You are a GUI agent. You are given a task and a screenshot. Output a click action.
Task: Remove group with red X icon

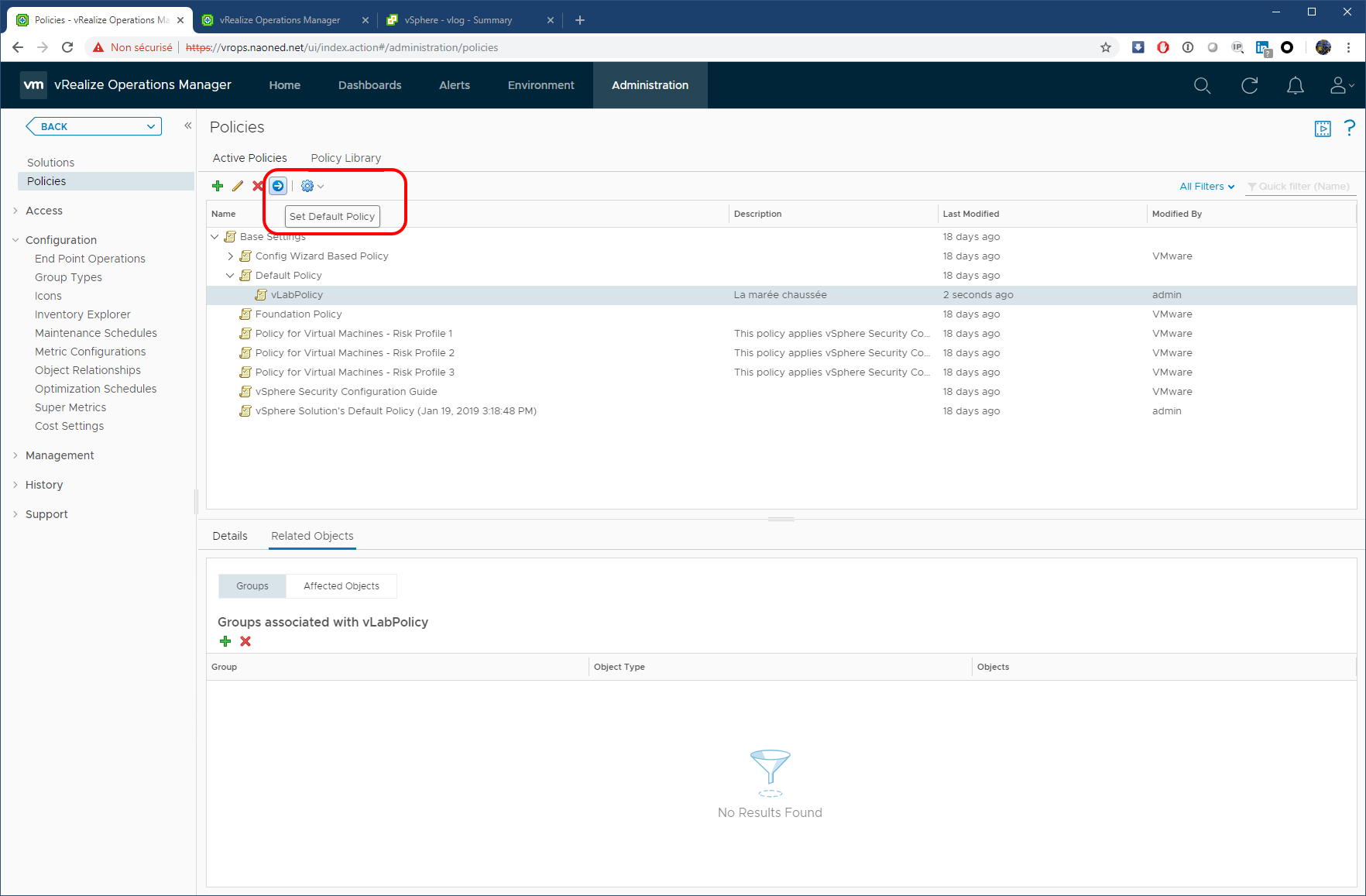click(245, 641)
